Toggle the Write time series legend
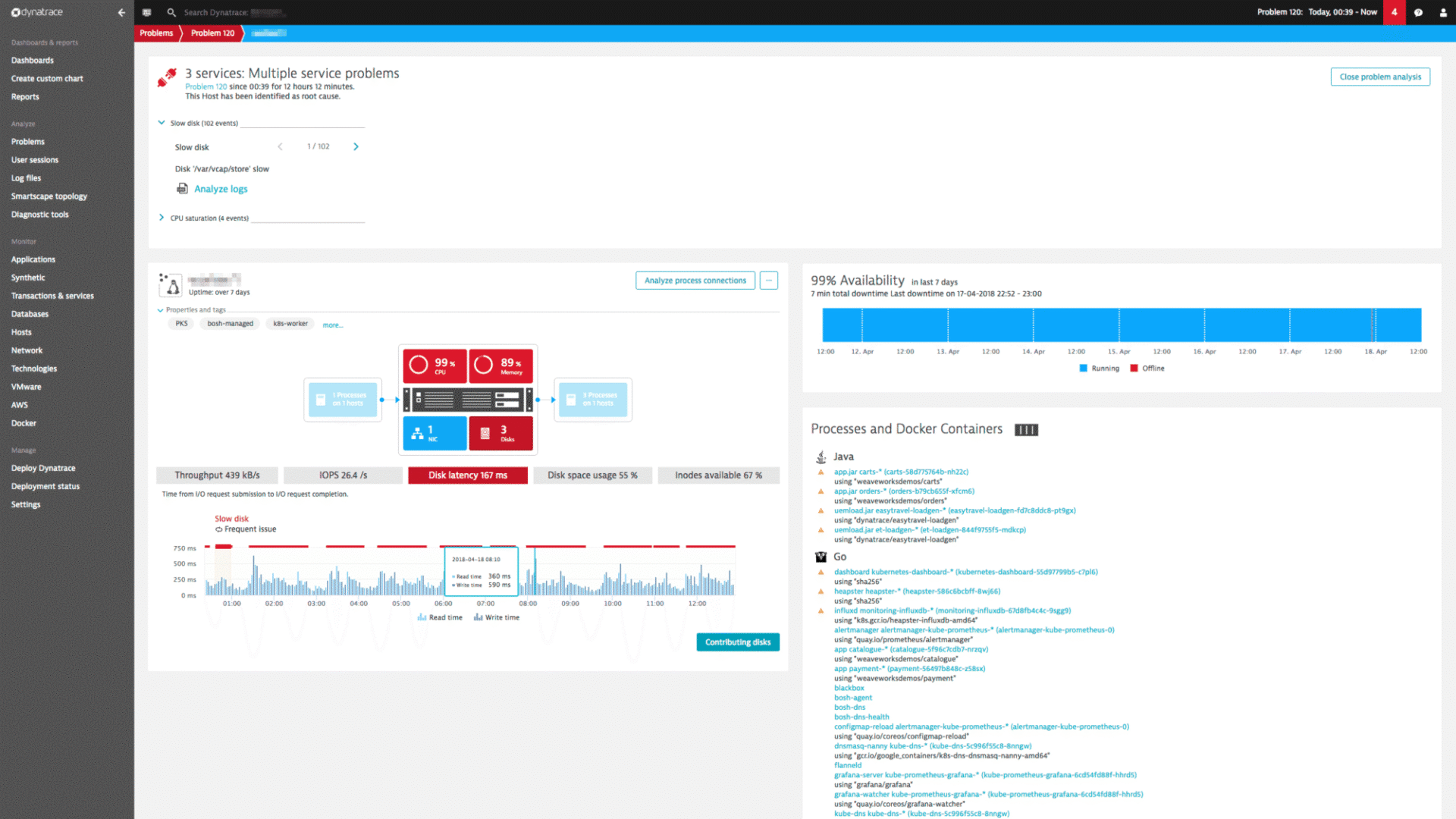The image size is (1456, 819). 497,617
